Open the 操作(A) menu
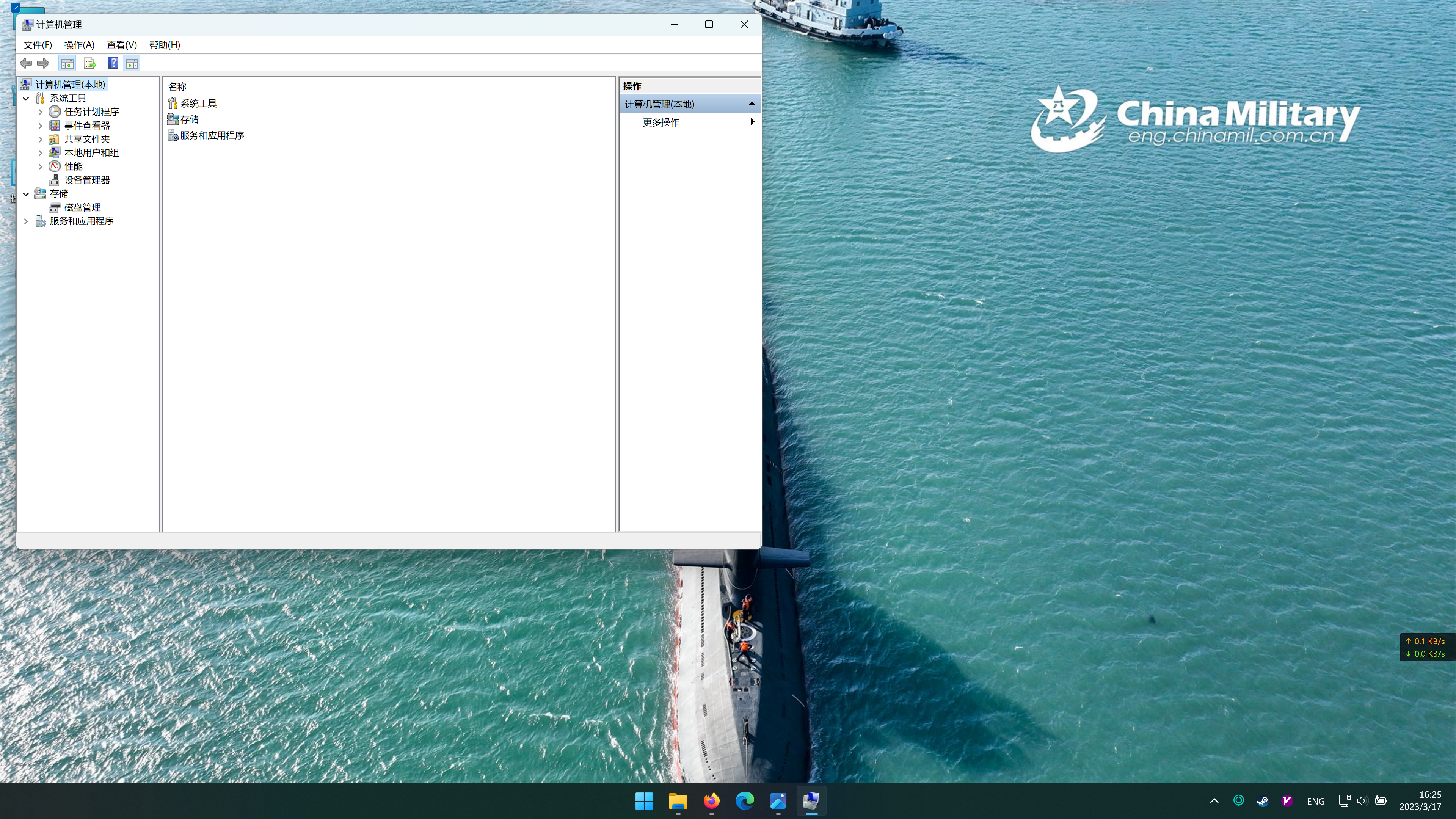Viewport: 1456px width, 819px height. pyautogui.click(x=79, y=45)
